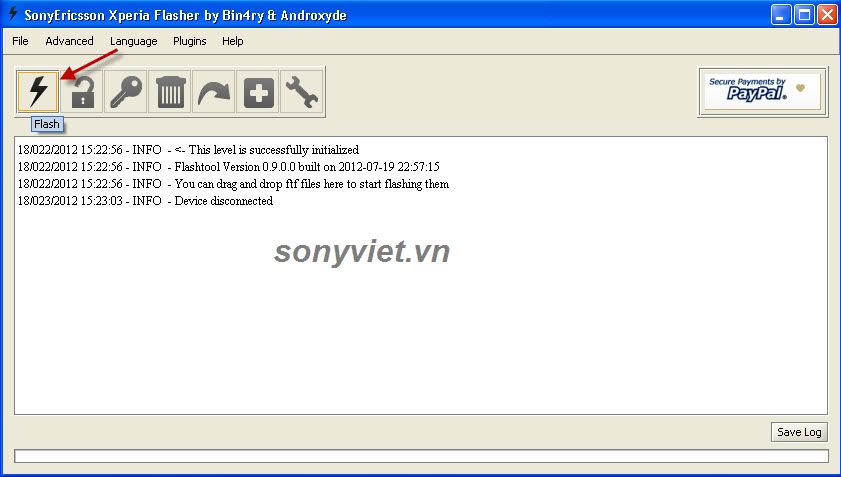Click the trash bin toolbar icon
This screenshot has height=477, width=841.
point(170,92)
